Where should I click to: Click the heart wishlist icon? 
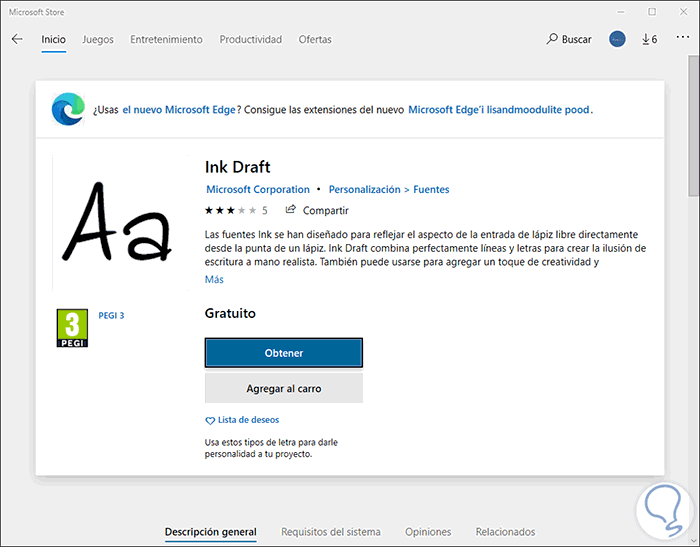click(210, 421)
